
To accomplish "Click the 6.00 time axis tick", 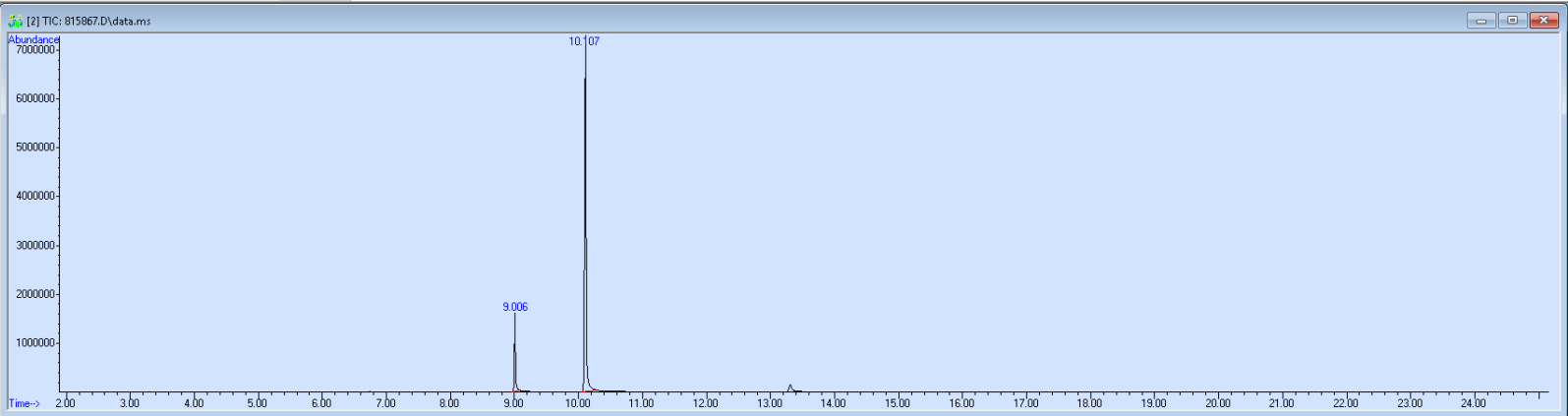I will click(x=320, y=403).
